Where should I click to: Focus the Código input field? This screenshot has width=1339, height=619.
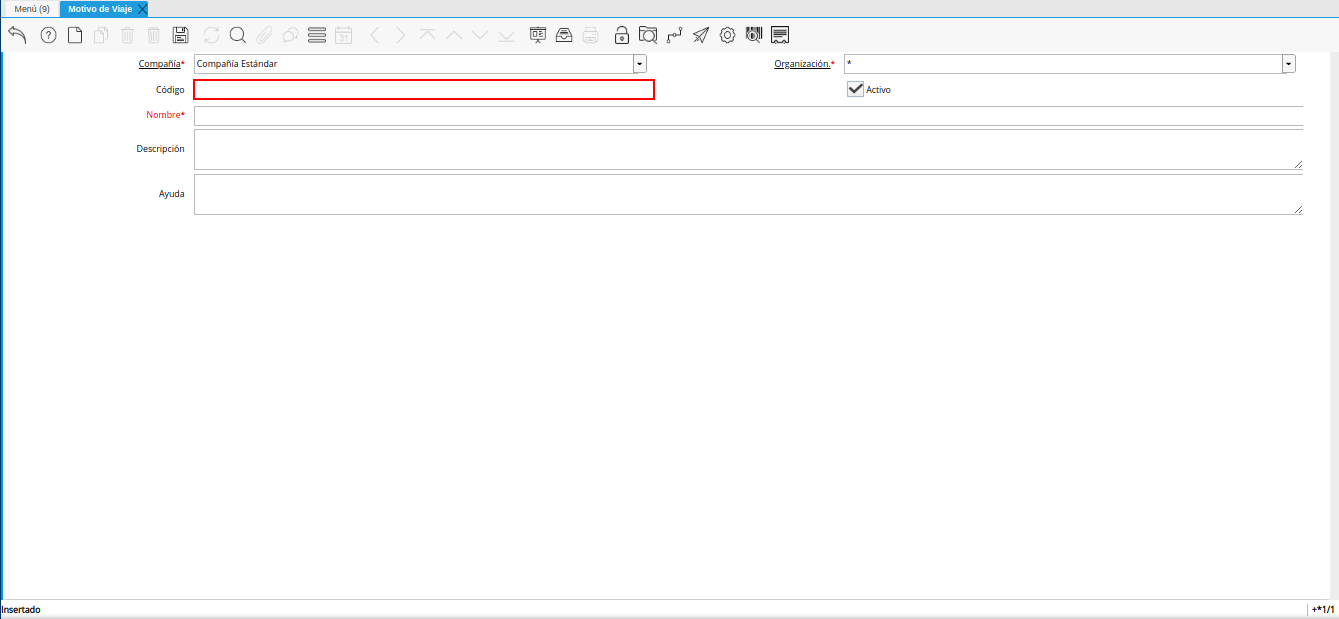(424, 90)
